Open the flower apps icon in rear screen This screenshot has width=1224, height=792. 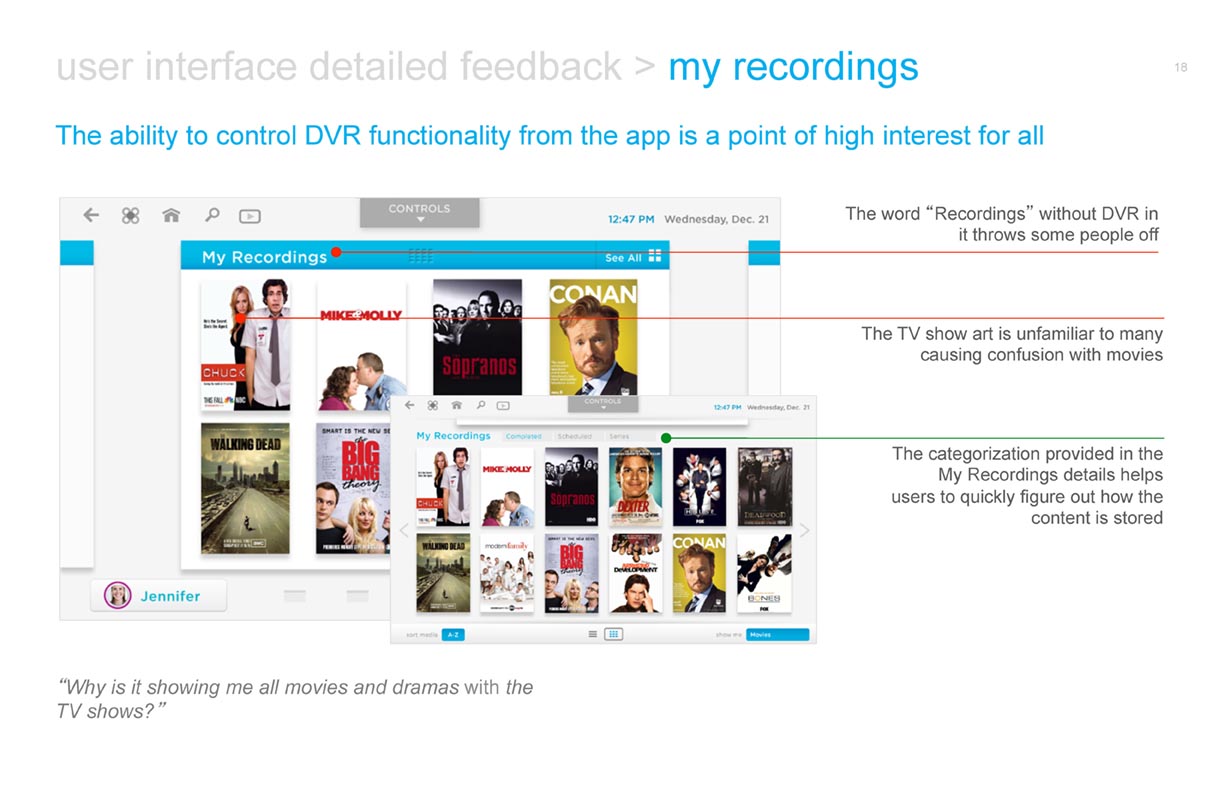click(x=130, y=215)
